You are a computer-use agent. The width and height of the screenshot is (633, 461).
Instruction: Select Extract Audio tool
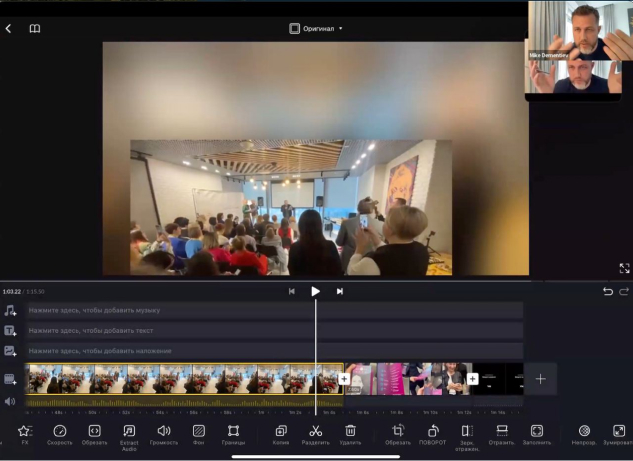click(129, 438)
